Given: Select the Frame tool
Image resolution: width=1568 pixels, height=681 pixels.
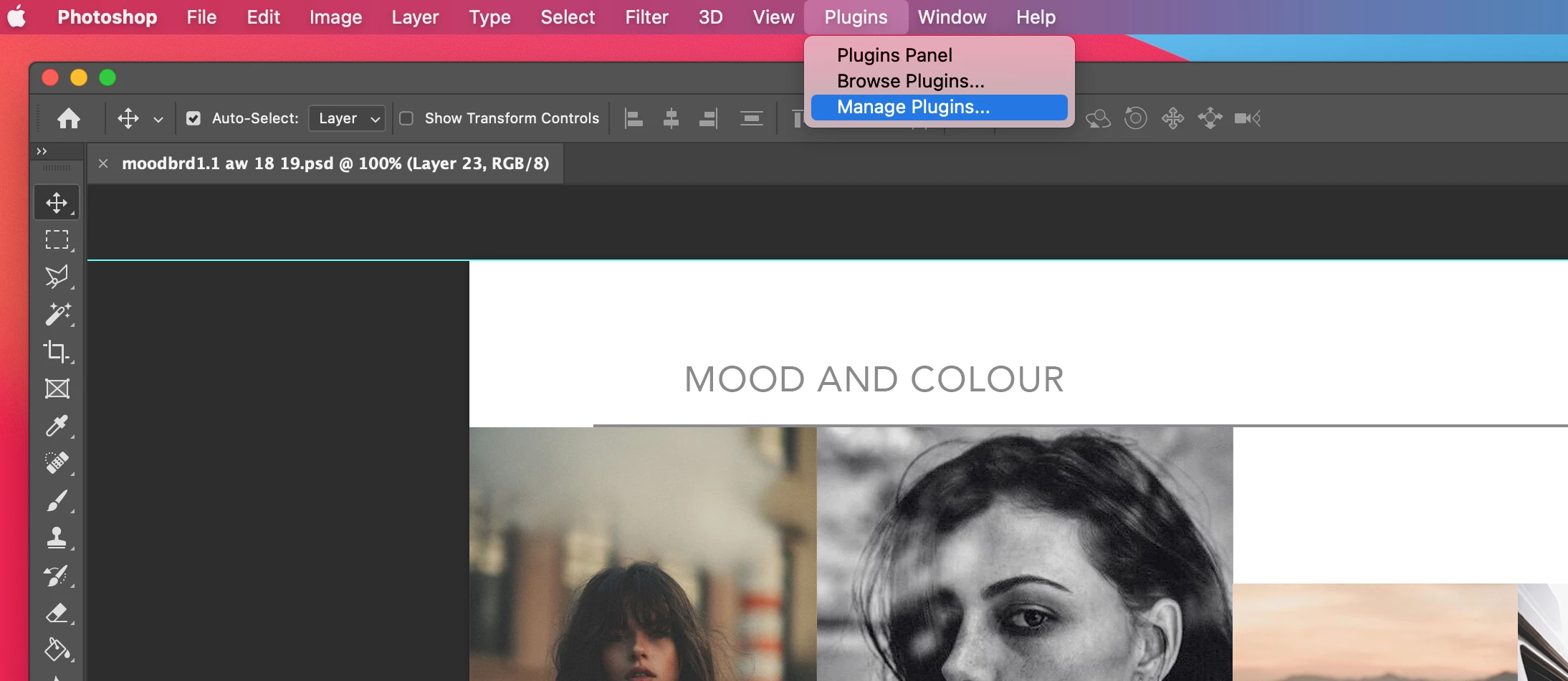Looking at the screenshot, I should tap(57, 389).
